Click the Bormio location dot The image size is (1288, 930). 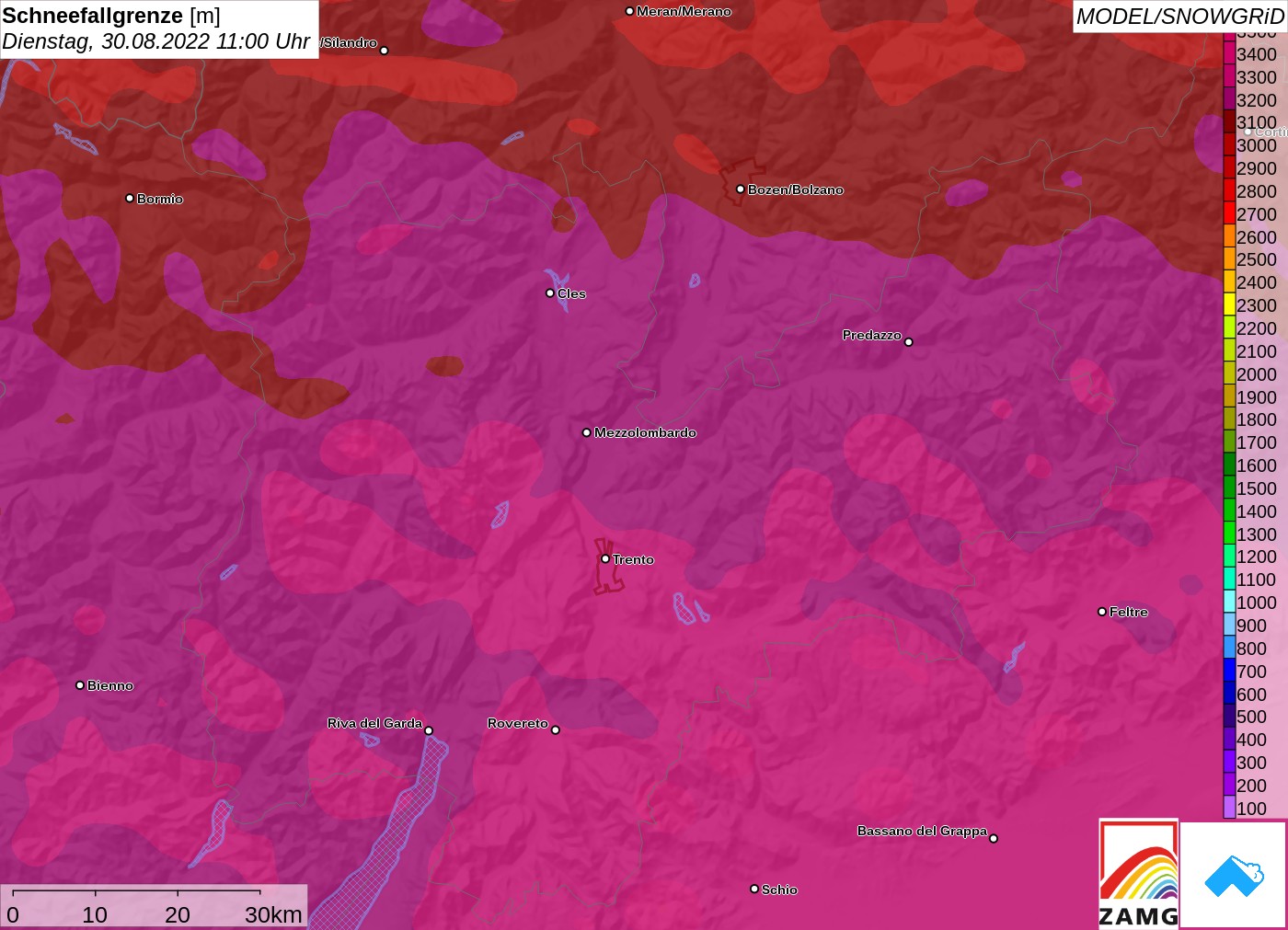129,198
